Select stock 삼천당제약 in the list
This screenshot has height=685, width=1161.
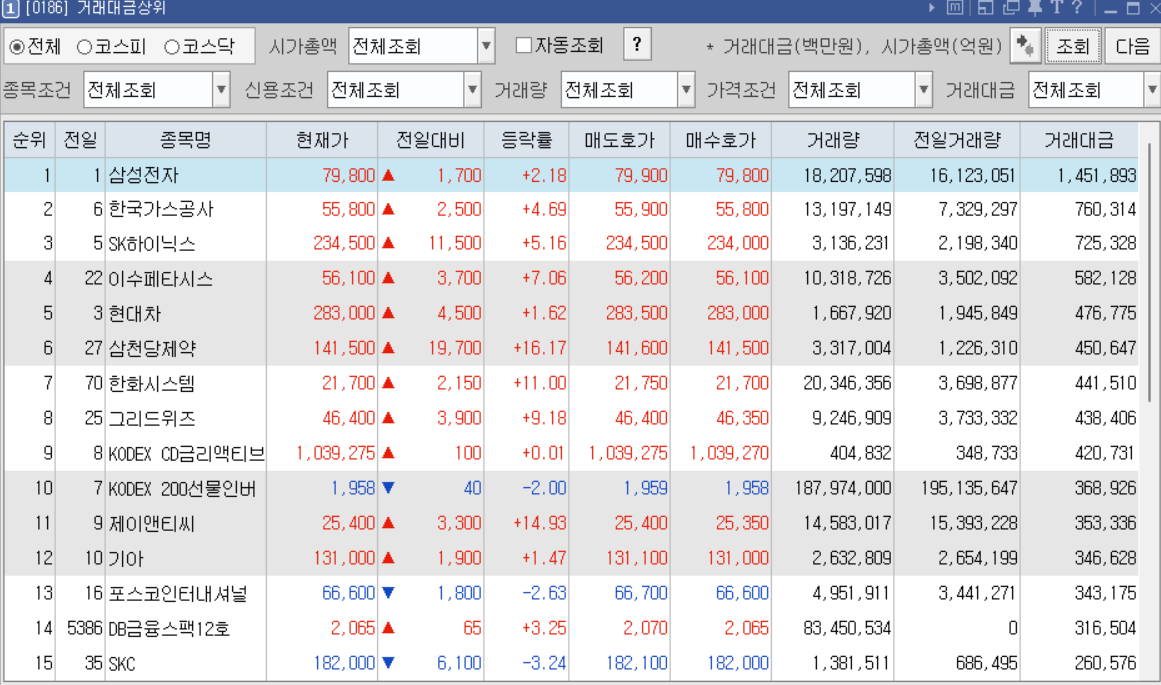pos(152,348)
